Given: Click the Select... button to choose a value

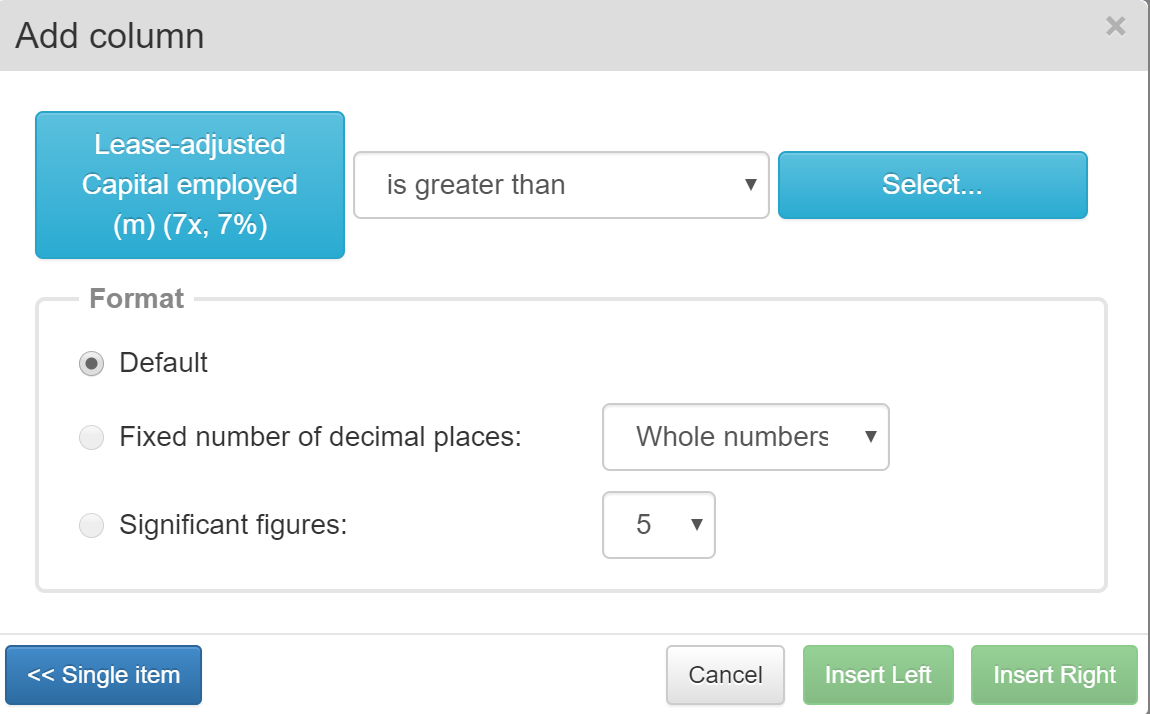Looking at the screenshot, I should pos(932,185).
